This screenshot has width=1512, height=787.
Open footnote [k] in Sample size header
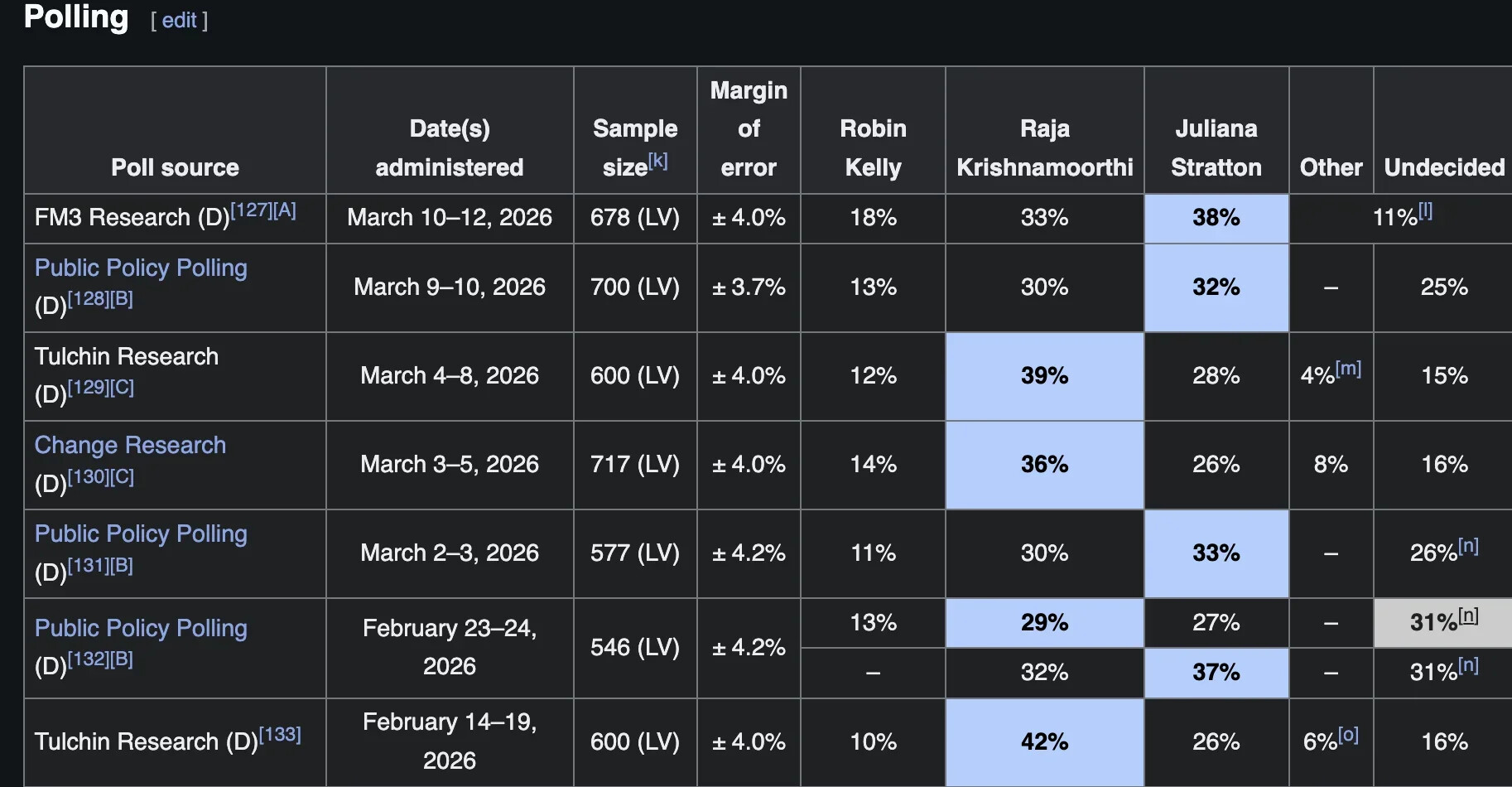point(657,160)
